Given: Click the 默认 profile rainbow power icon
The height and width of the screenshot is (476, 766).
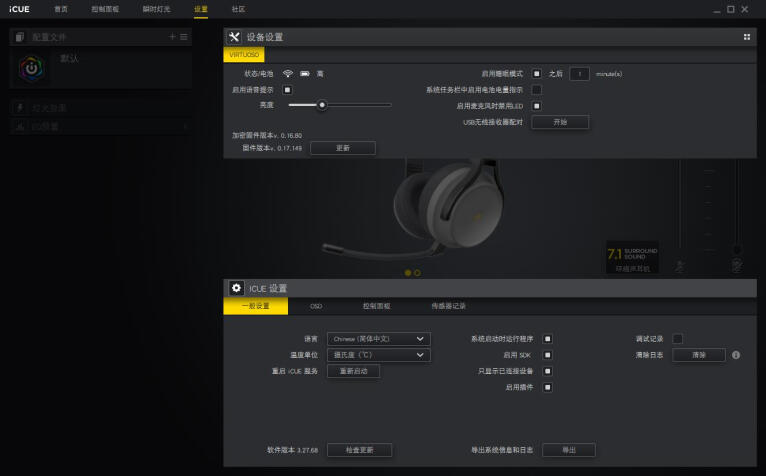Looking at the screenshot, I should tap(32, 67).
